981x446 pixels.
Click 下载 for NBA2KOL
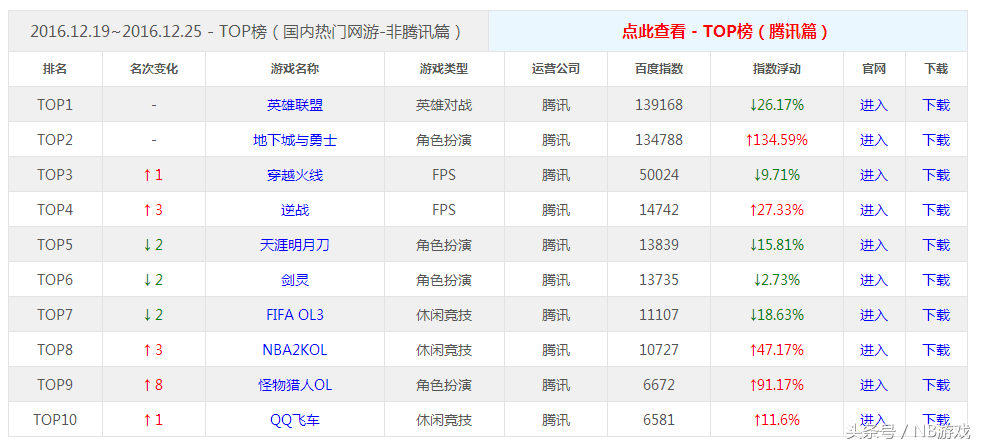pos(936,350)
